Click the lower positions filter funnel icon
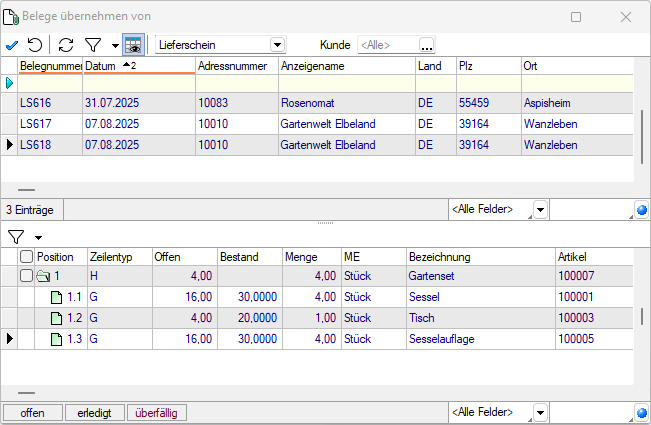Screen dimensions: 651x425 click(x=16, y=237)
